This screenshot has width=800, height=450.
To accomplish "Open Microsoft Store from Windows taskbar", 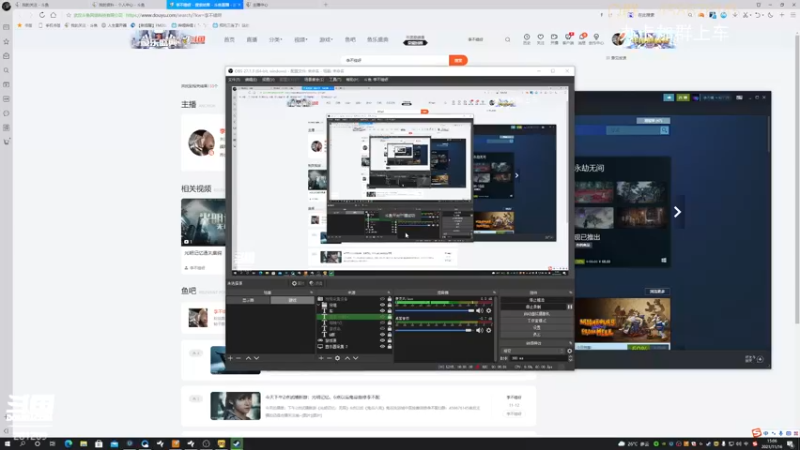I will 98,444.
